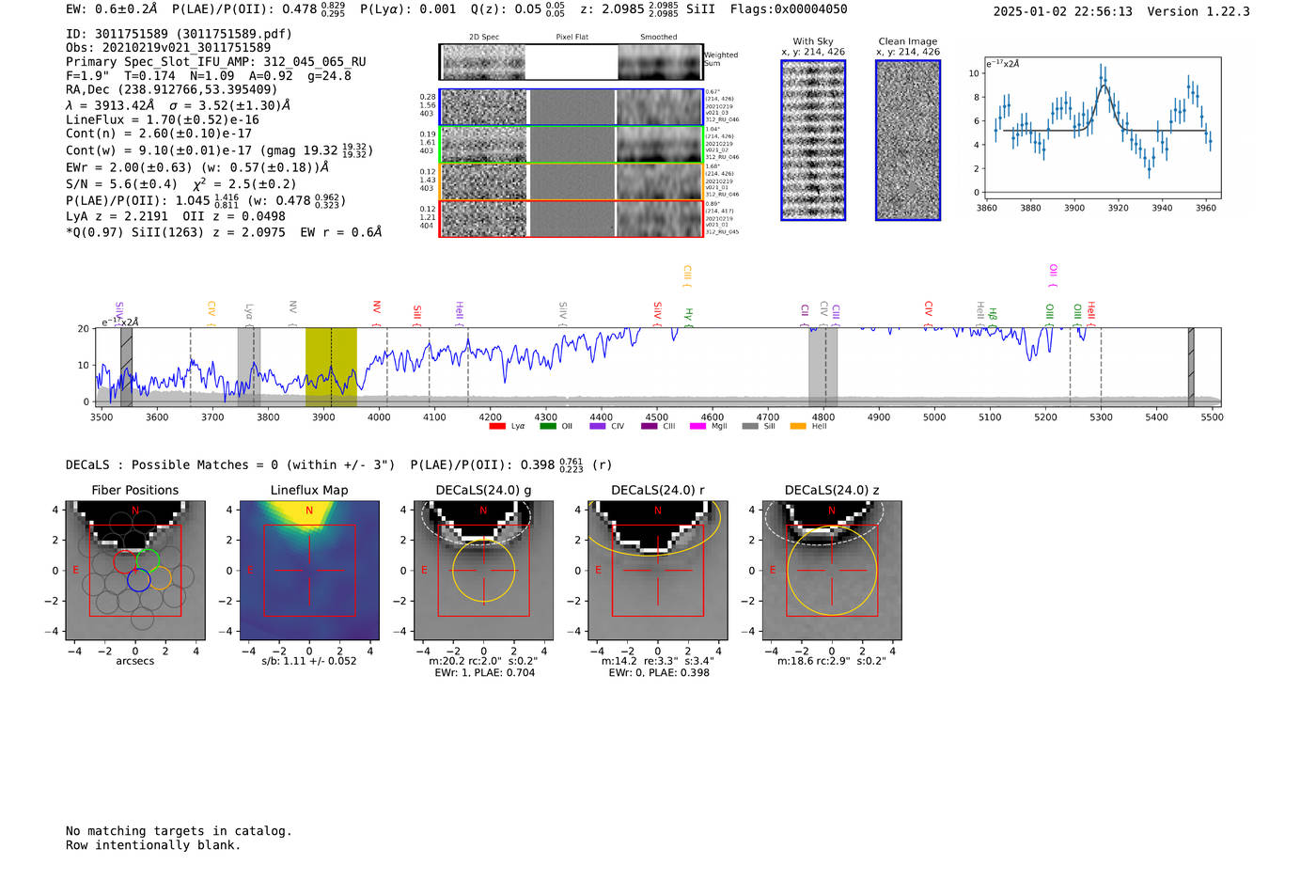
Task: Click the 'ID: 3011751589 (3011751589.pdf)' line
Action: (x=179, y=34)
